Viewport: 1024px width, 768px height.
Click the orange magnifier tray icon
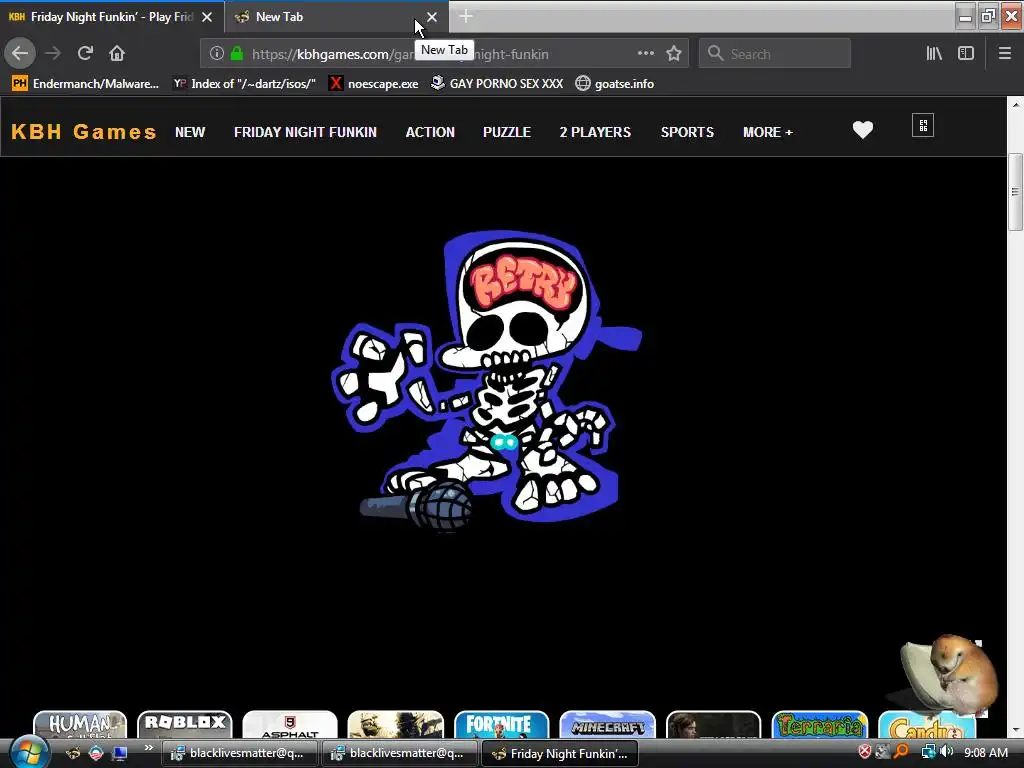click(901, 752)
